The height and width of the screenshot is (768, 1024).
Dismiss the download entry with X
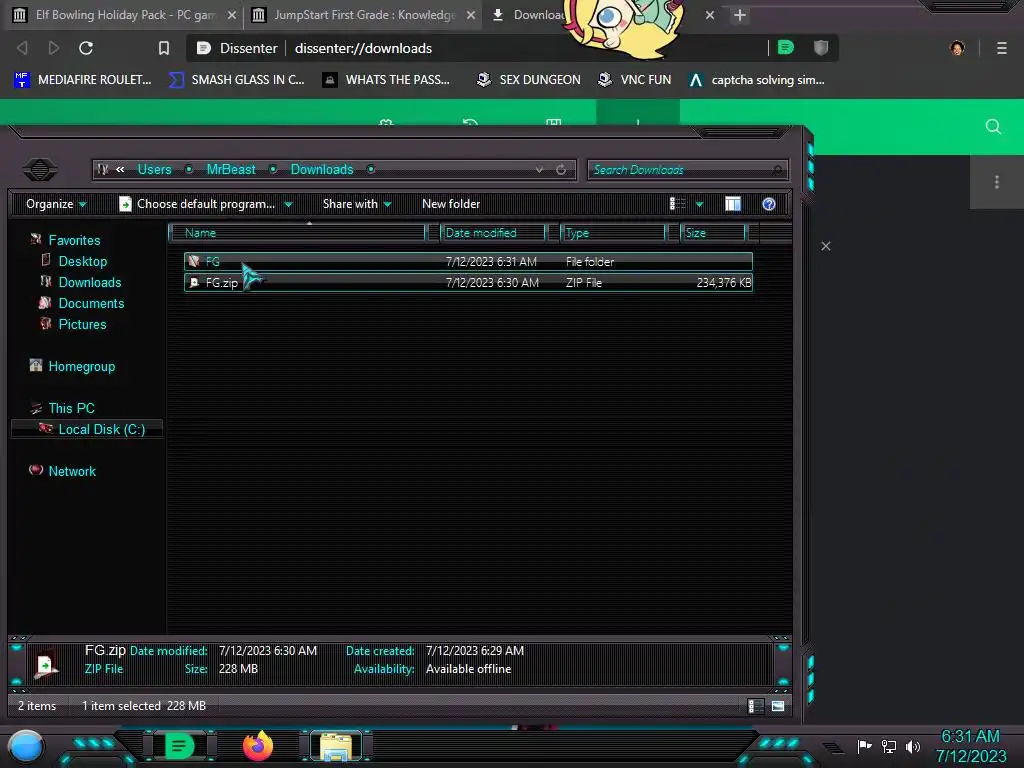pos(825,246)
